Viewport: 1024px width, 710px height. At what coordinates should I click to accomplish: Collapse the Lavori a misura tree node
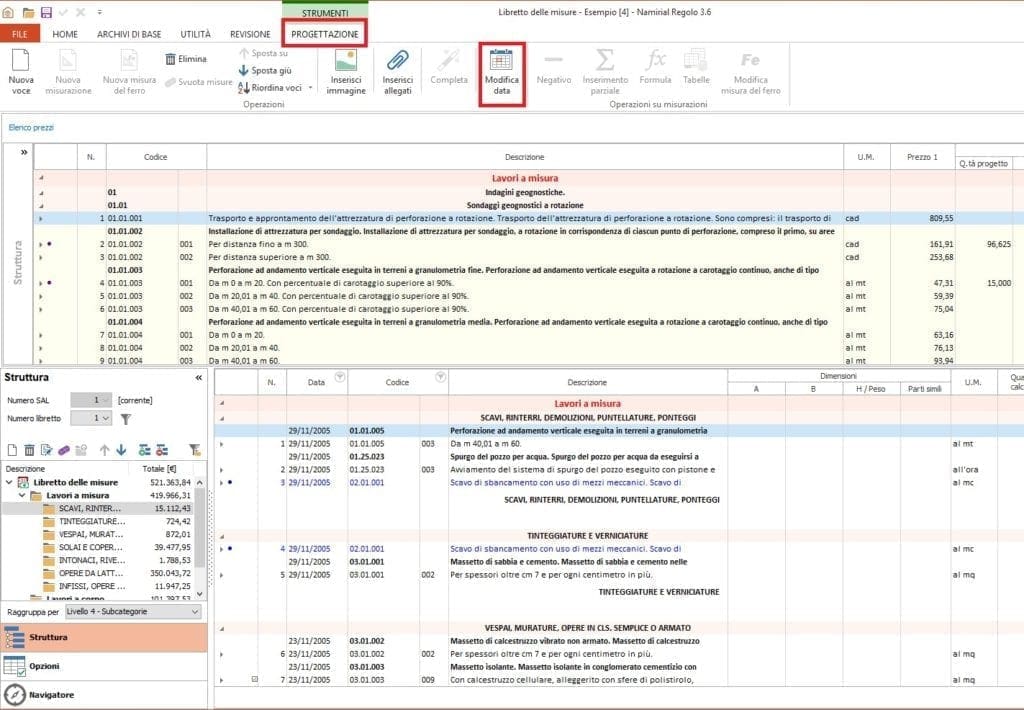pos(22,495)
